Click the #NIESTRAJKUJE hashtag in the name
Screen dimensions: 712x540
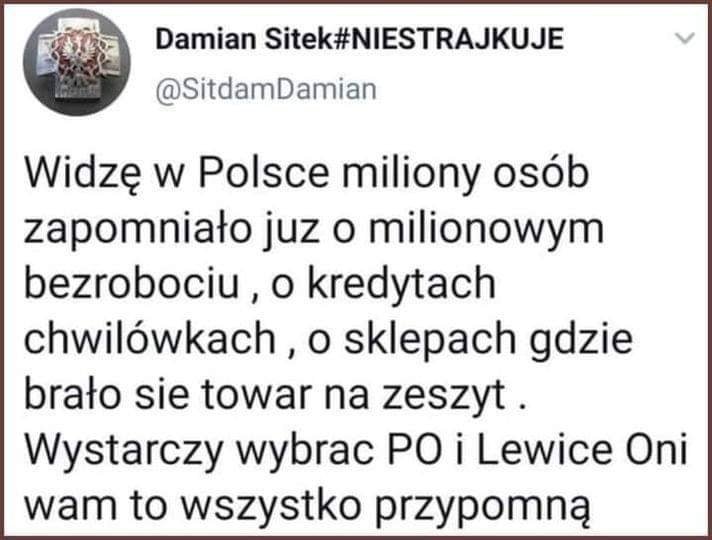tap(448, 39)
